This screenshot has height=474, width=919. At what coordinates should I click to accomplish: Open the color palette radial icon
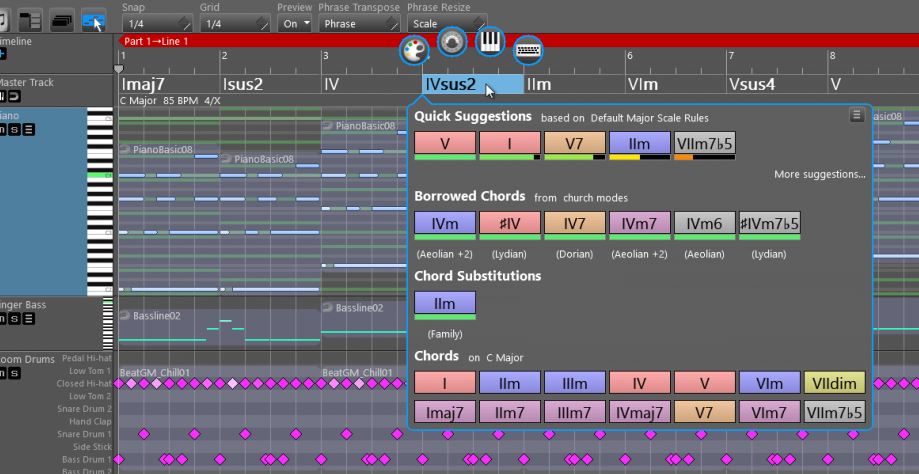(x=414, y=51)
